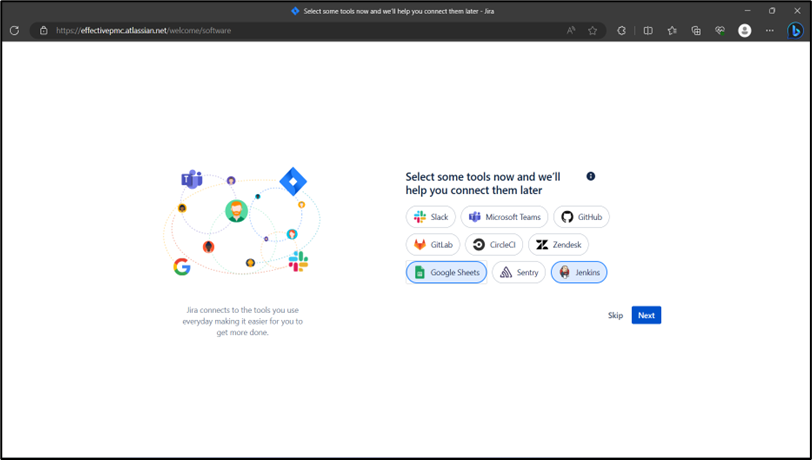Click the Jira tab title favicon
This screenshot has width=812, height=460.
(295, 11)
